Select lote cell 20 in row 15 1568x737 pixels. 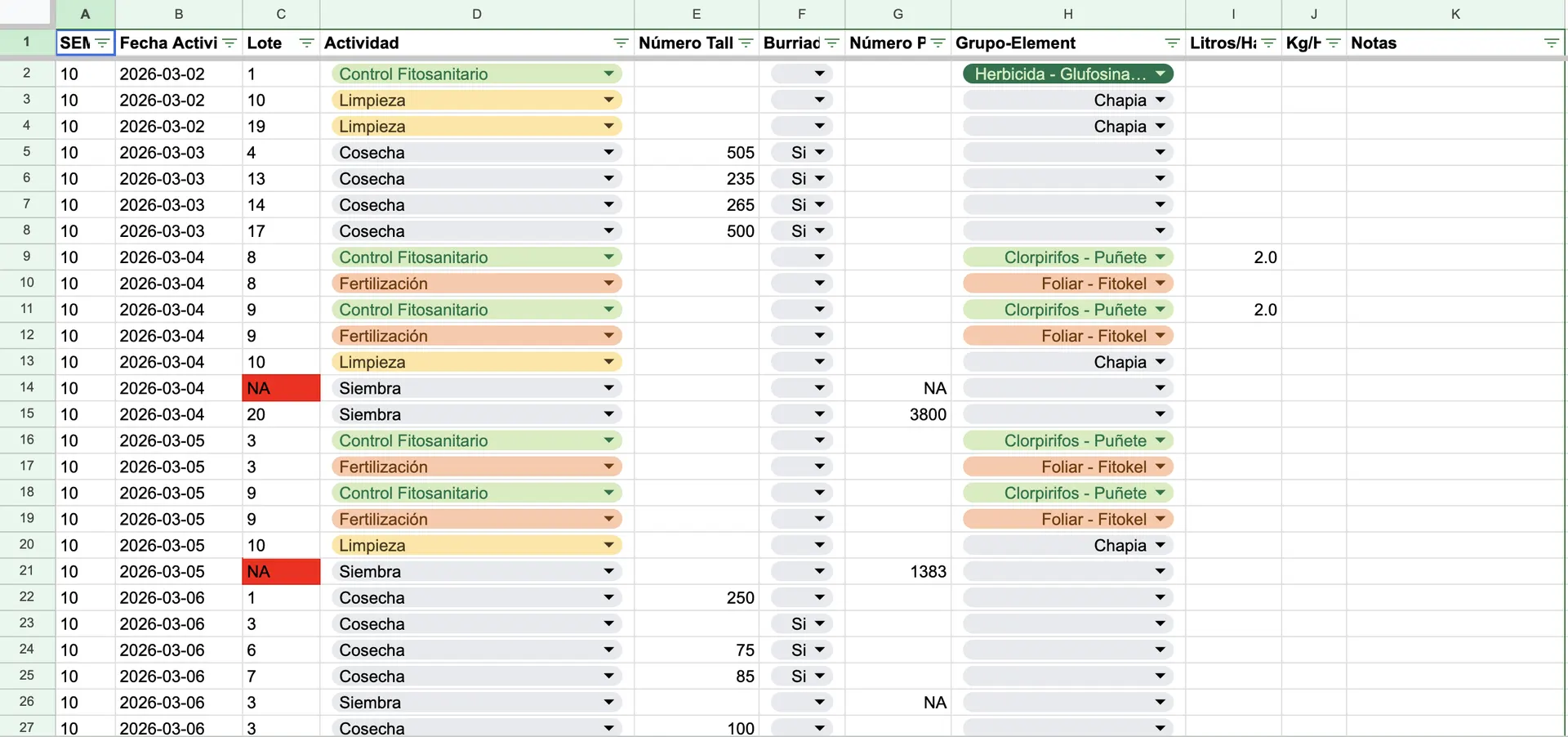tap(281, 414)
